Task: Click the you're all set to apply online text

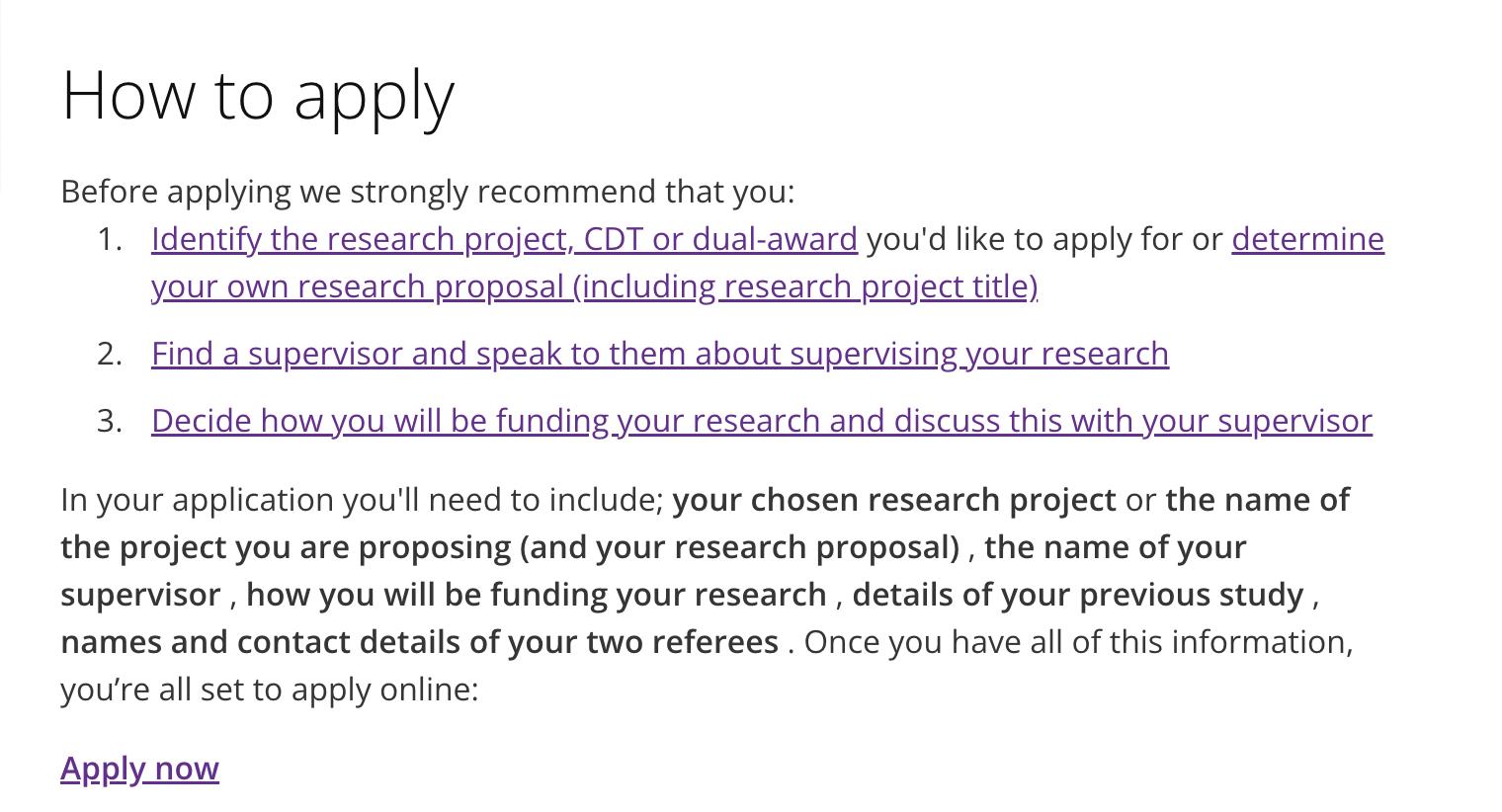Action: (269, 690)
